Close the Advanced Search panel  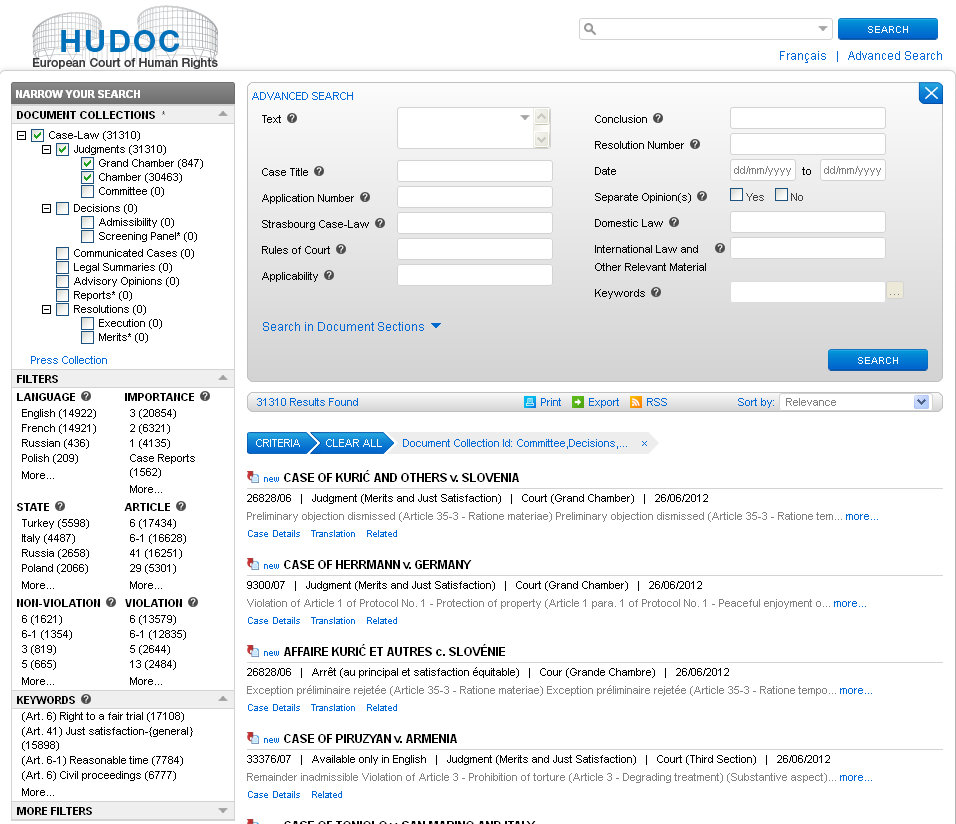pyautogui.click(x=930, y=92)
